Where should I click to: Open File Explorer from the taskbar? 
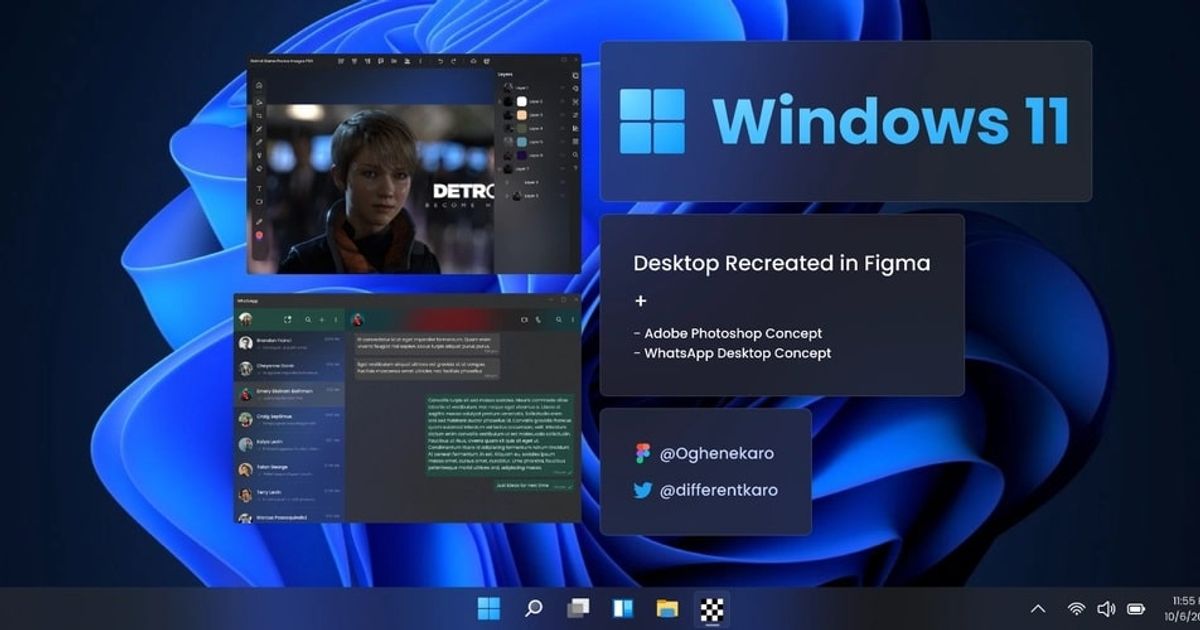tap(668, 607)
